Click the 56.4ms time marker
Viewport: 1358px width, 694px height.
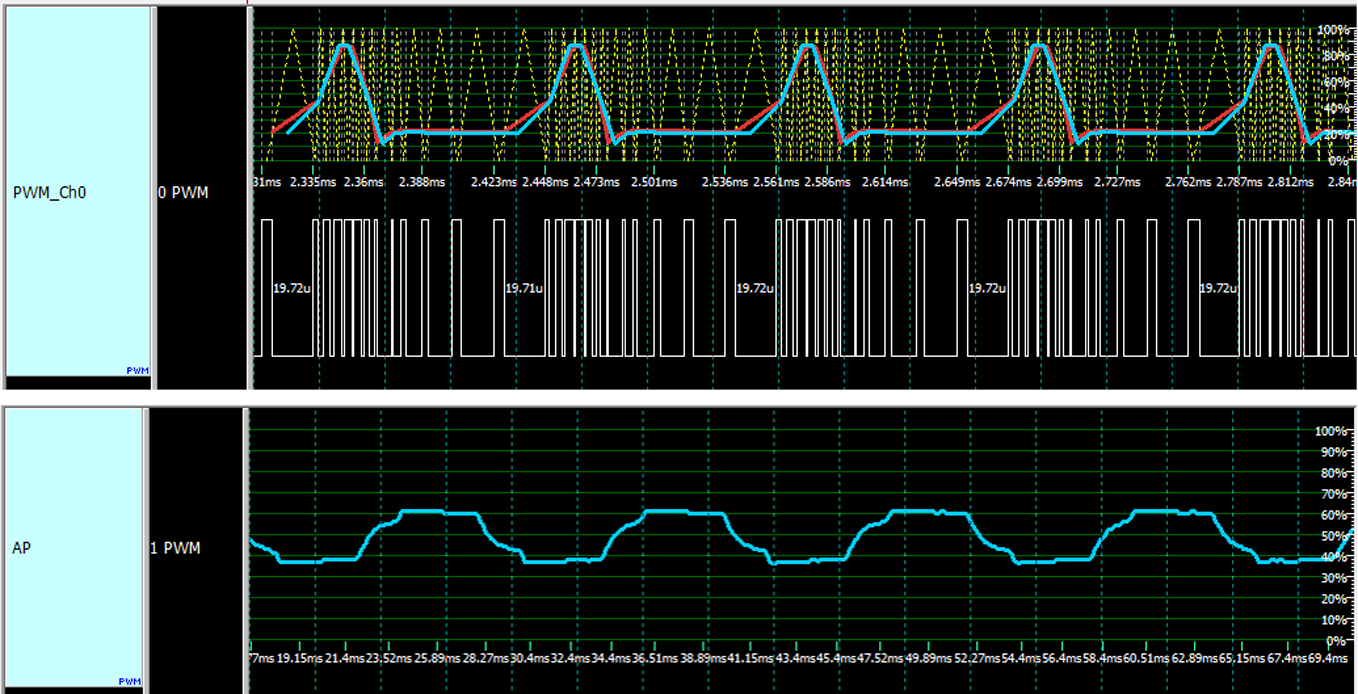pos(1061,659)
